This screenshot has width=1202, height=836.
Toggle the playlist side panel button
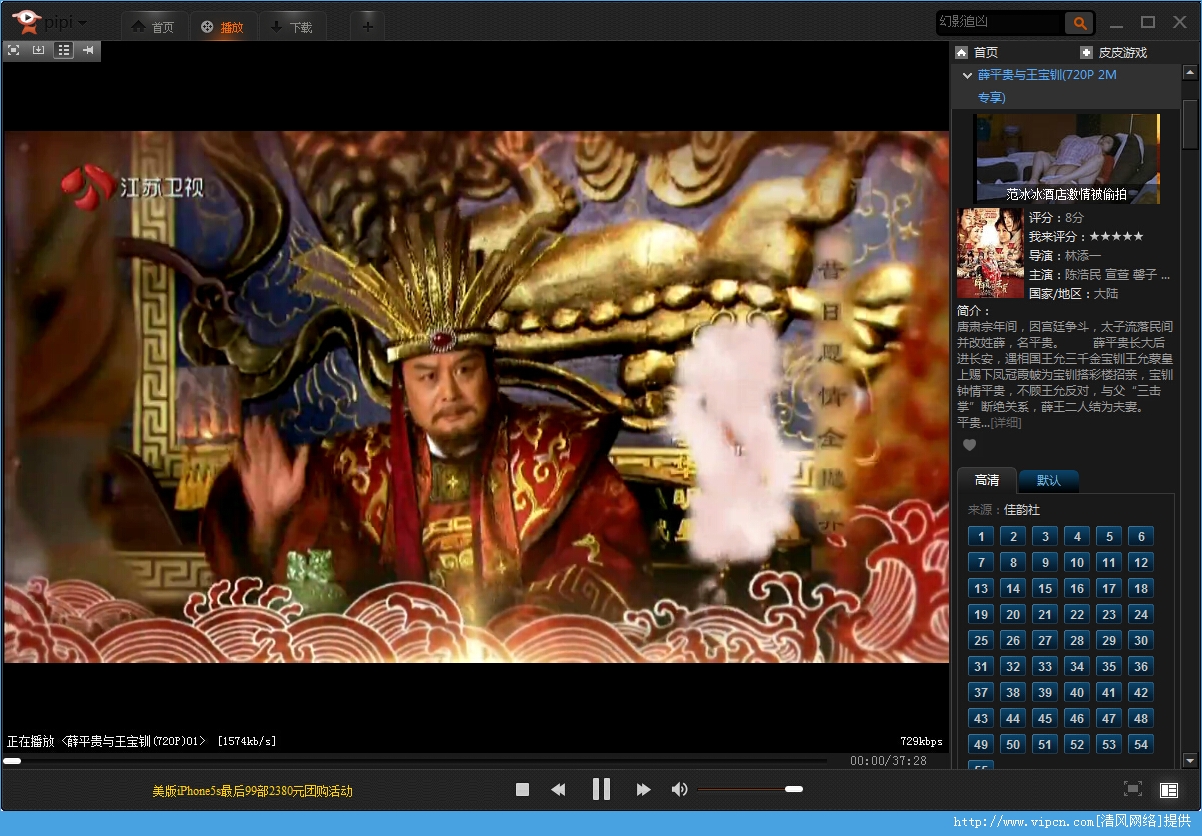click(x=1168, y=790)
